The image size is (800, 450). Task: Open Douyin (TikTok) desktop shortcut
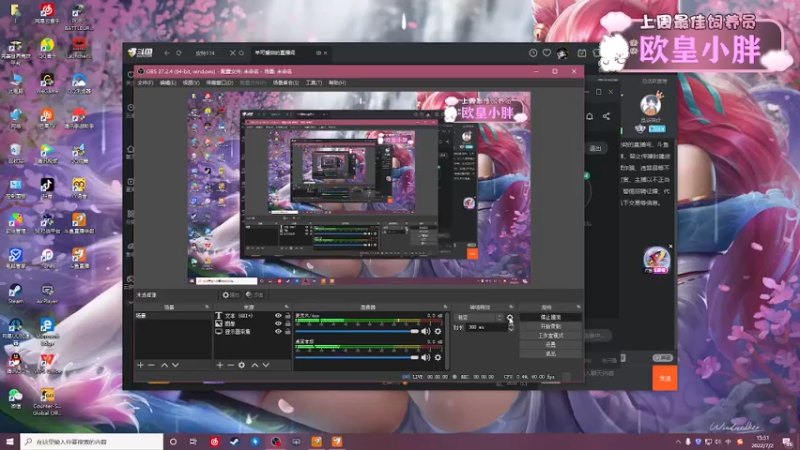(x=47, y=187)
